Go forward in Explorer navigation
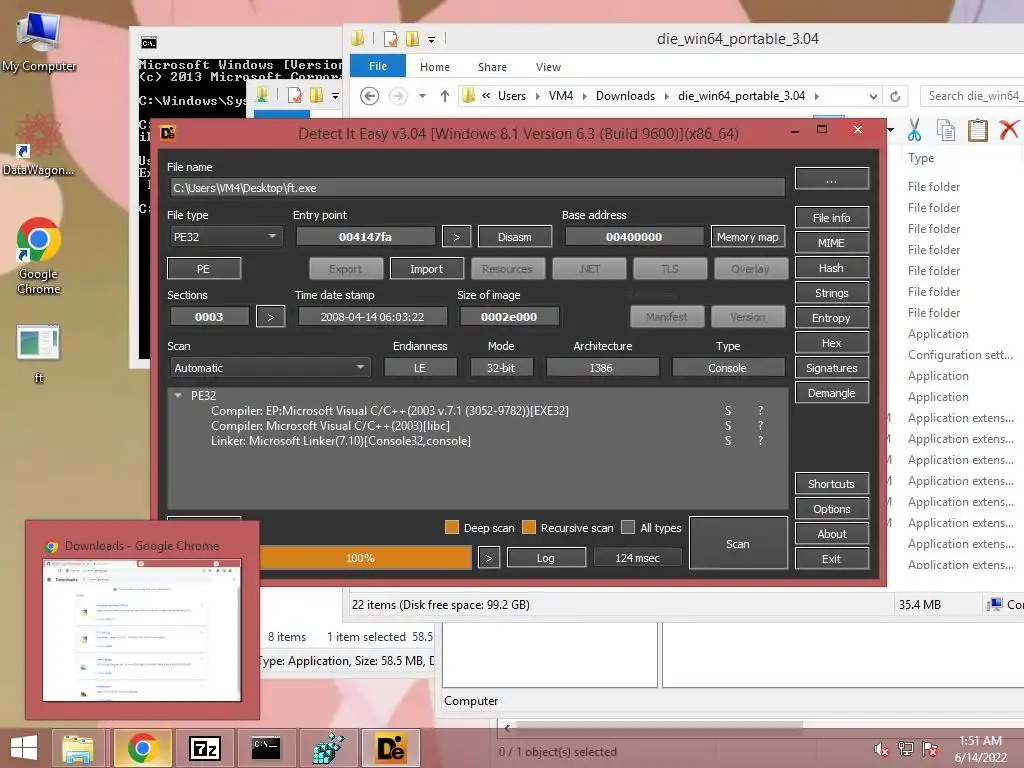This screenshot has height=768, width=1024. (398, 96)
